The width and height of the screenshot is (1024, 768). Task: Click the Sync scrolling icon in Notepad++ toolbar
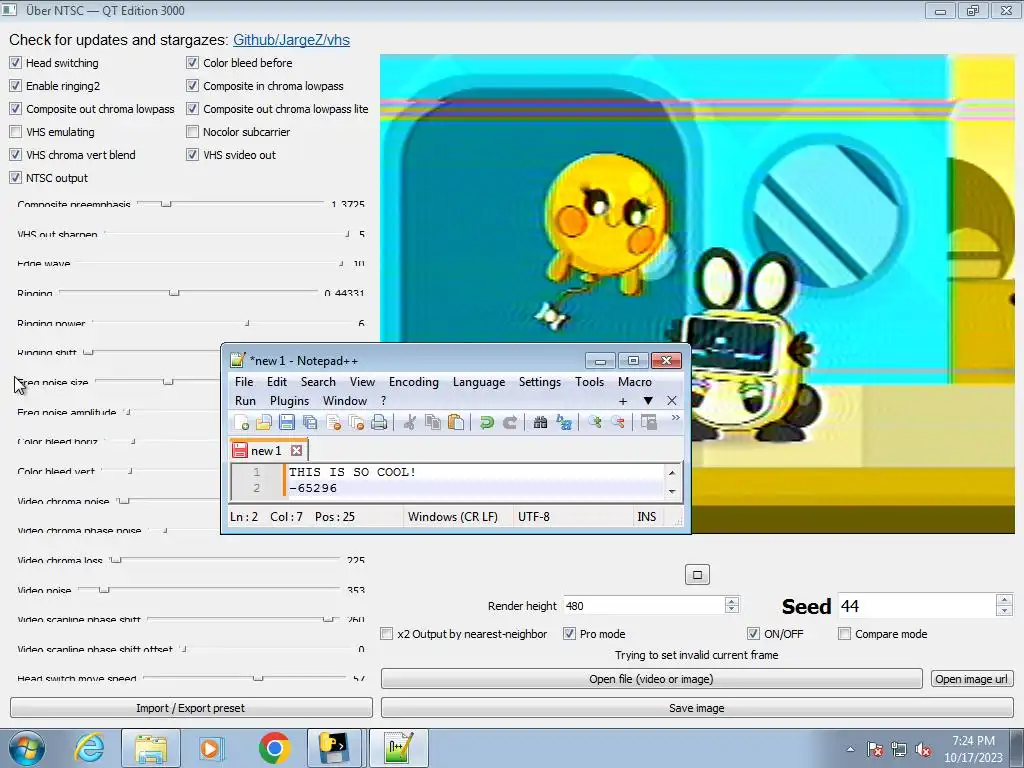coord(648,423)
